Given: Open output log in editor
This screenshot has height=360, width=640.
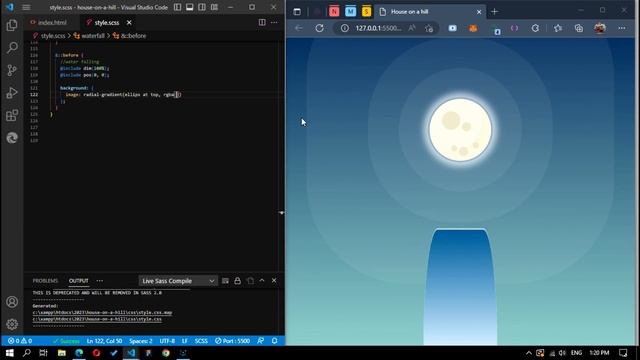Looking at the screenshot, I should pos(250,281).
